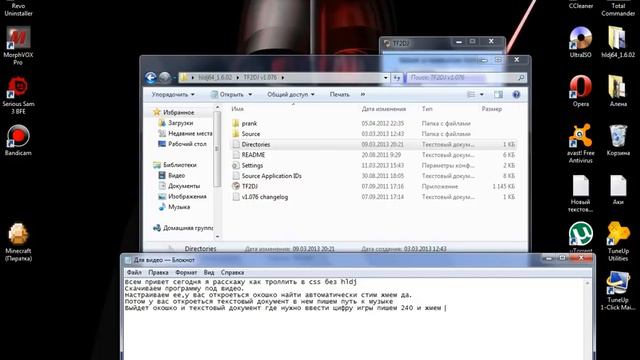Screen dimensions: 640x360
Task: Open Новый текстовый document on desktop
Action: [580, 193]
